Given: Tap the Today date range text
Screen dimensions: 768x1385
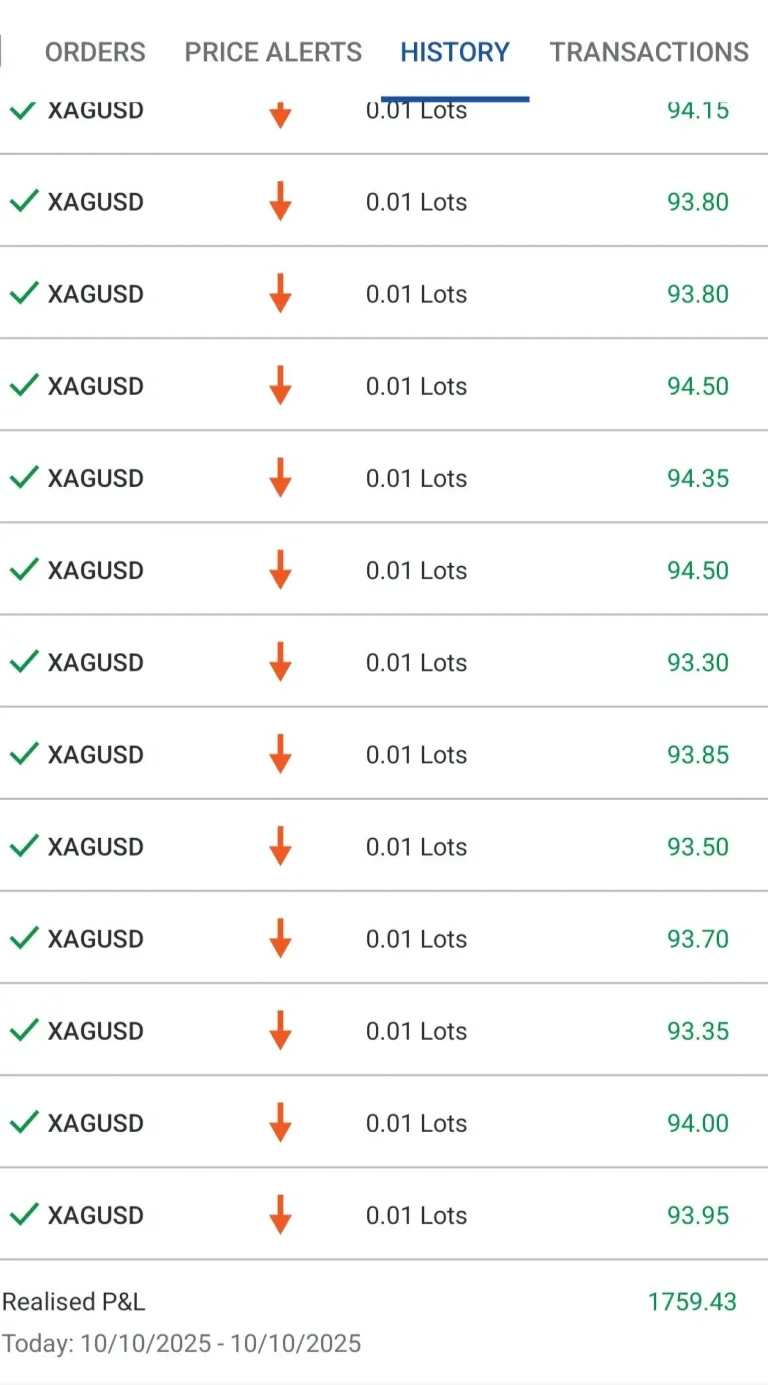Looking at the screenshot, I should pyautogui.click(x=181, y=1343).
